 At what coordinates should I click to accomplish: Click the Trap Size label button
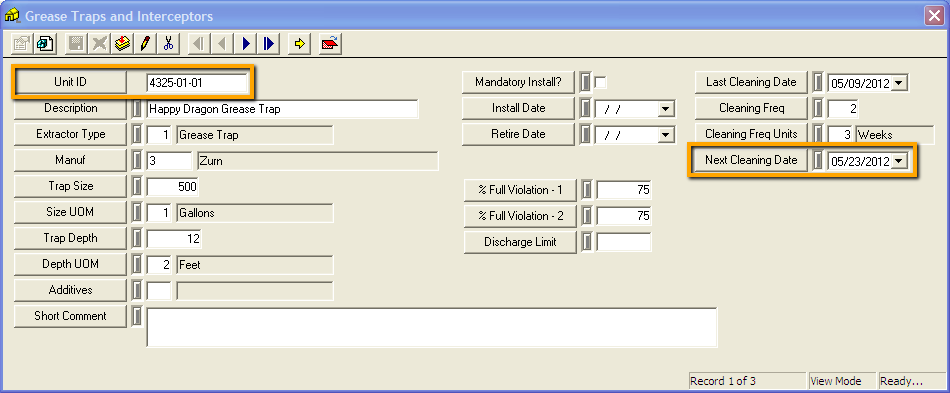coord(70,187)
